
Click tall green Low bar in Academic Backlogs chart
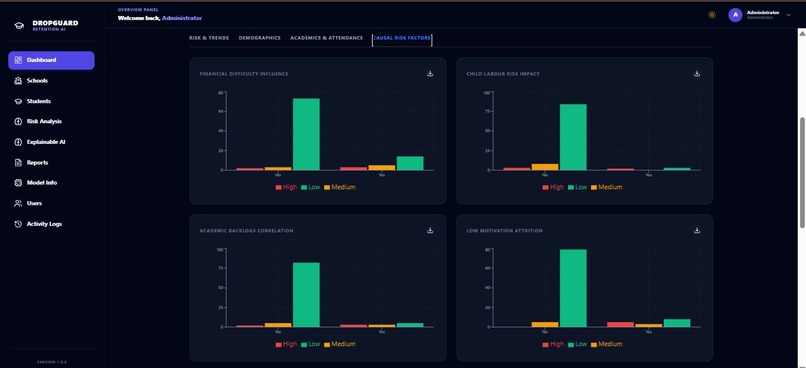306,295
